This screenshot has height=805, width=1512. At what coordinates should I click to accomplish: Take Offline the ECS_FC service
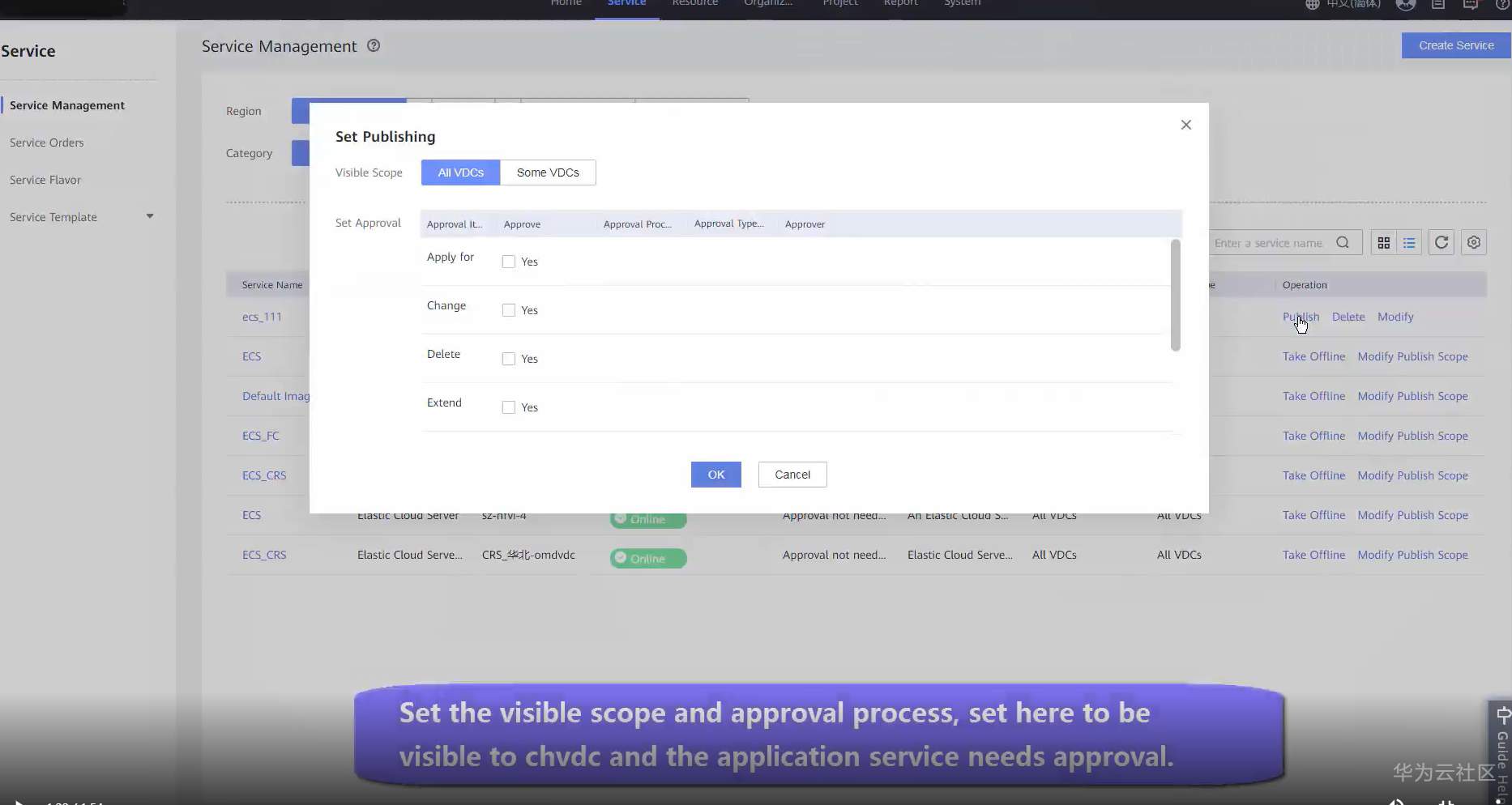(1313, 436)
